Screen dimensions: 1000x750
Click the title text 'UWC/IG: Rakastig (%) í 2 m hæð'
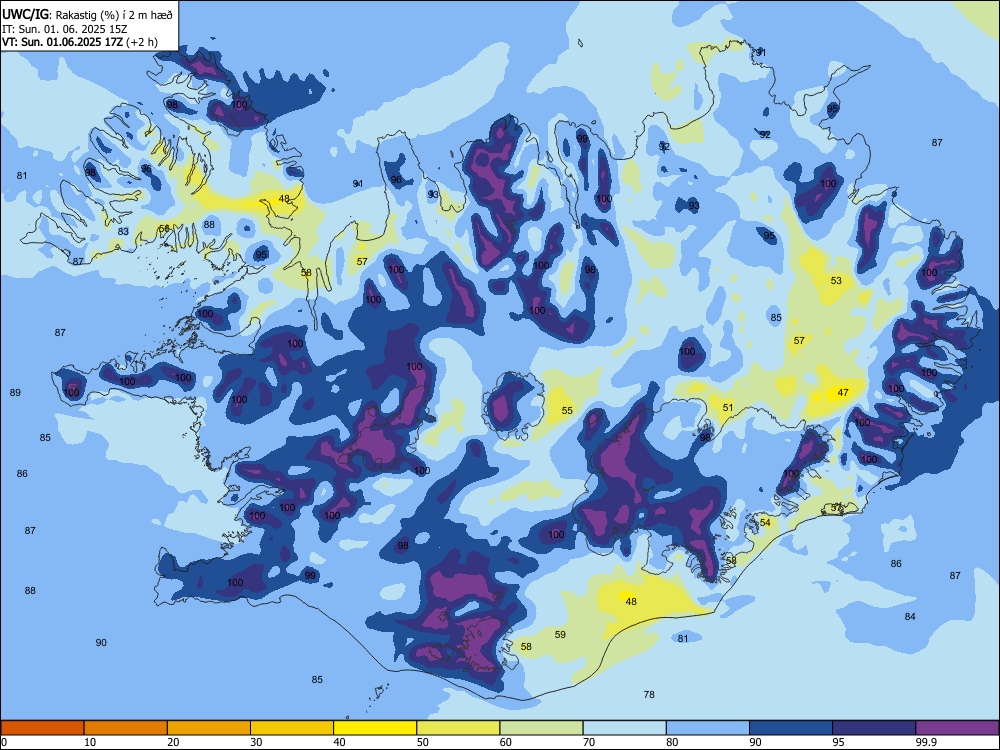(87, 15)
